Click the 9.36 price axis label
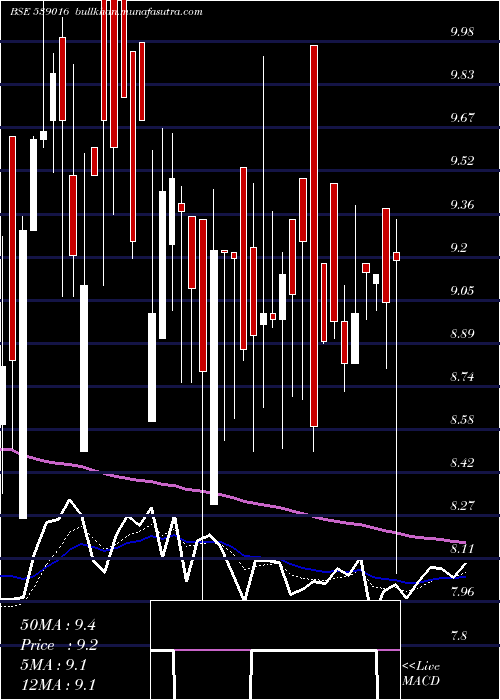 pyautogui.click(x=462, y=204)
